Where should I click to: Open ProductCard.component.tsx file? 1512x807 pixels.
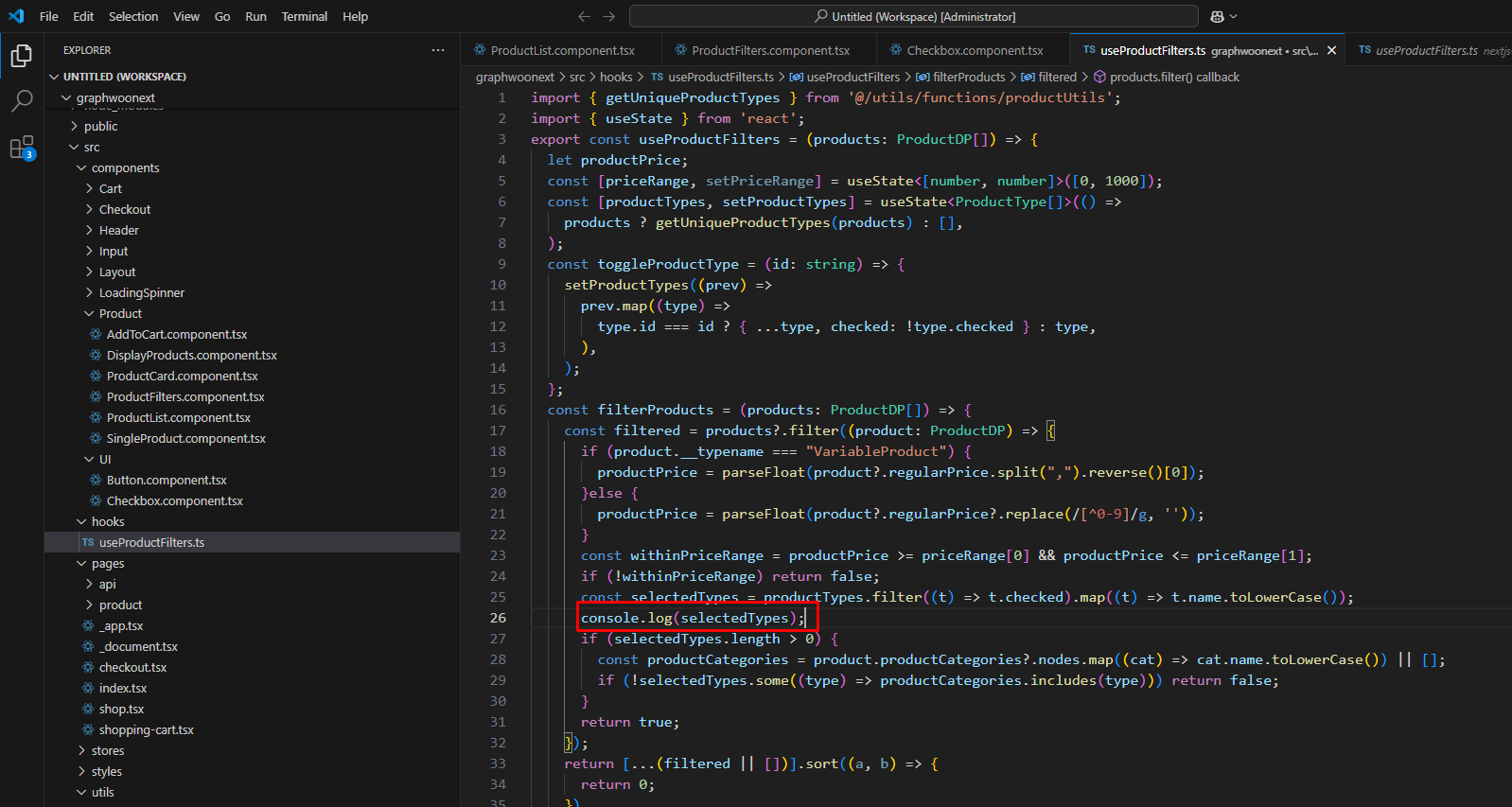pyautogui.click(x=182, y=376)
